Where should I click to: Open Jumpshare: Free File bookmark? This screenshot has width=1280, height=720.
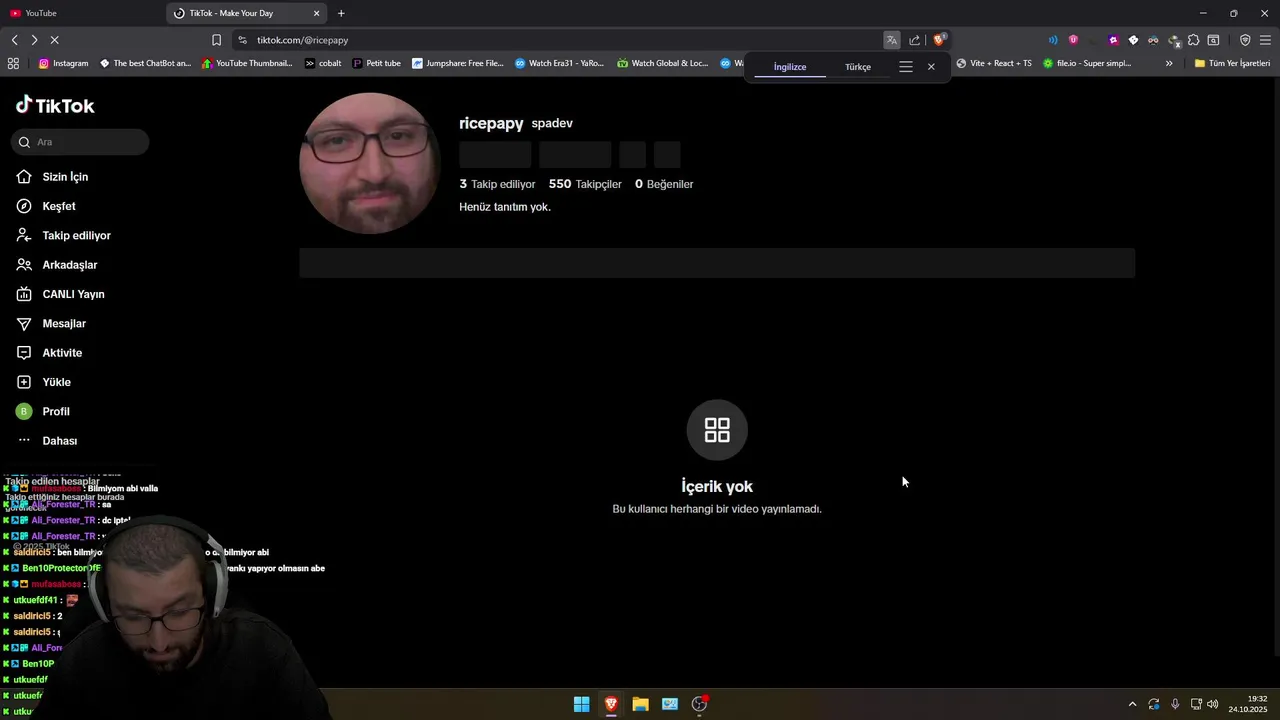458,63
